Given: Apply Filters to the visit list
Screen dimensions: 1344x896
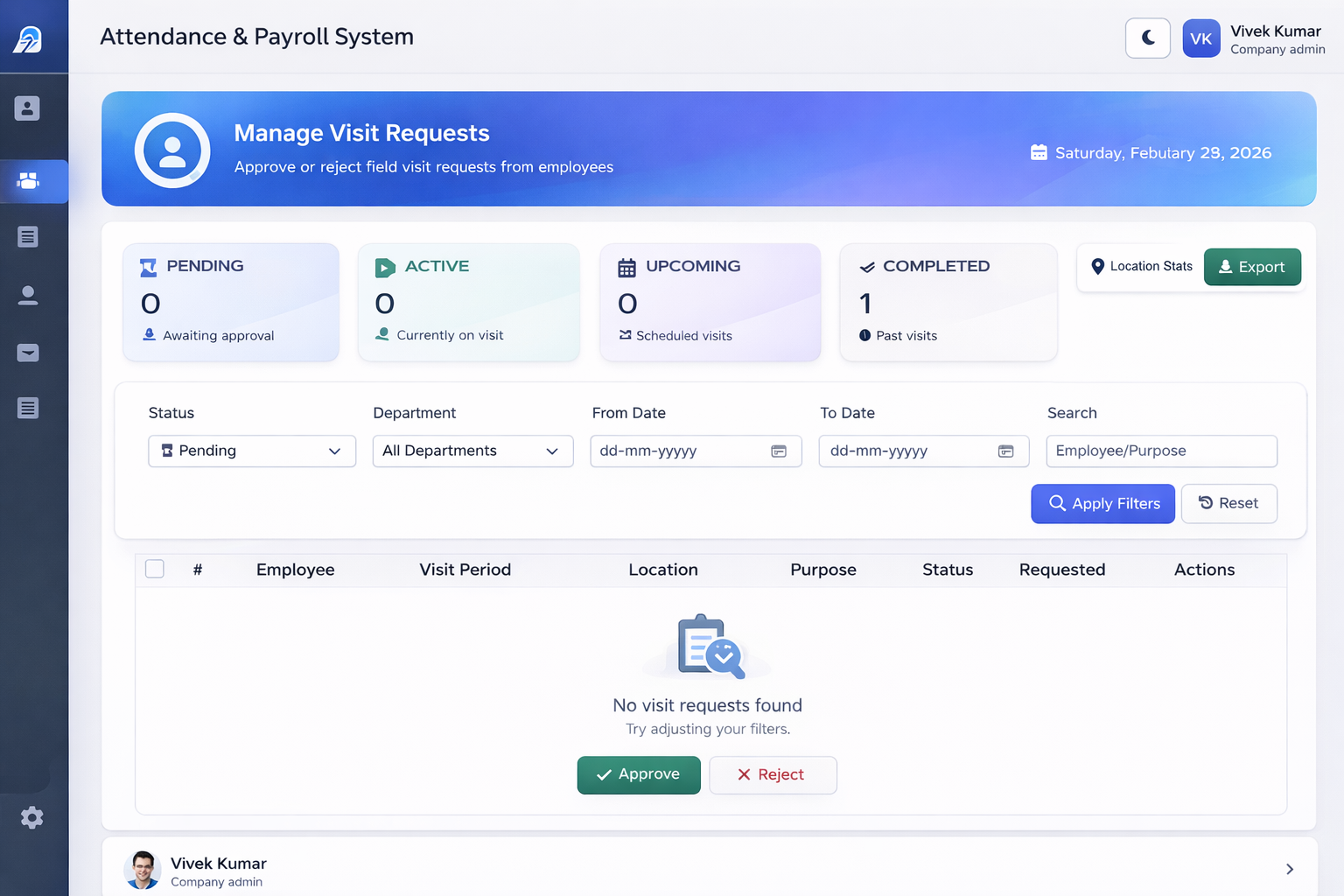Looking at the screenshot, I should pos(1102,504).
